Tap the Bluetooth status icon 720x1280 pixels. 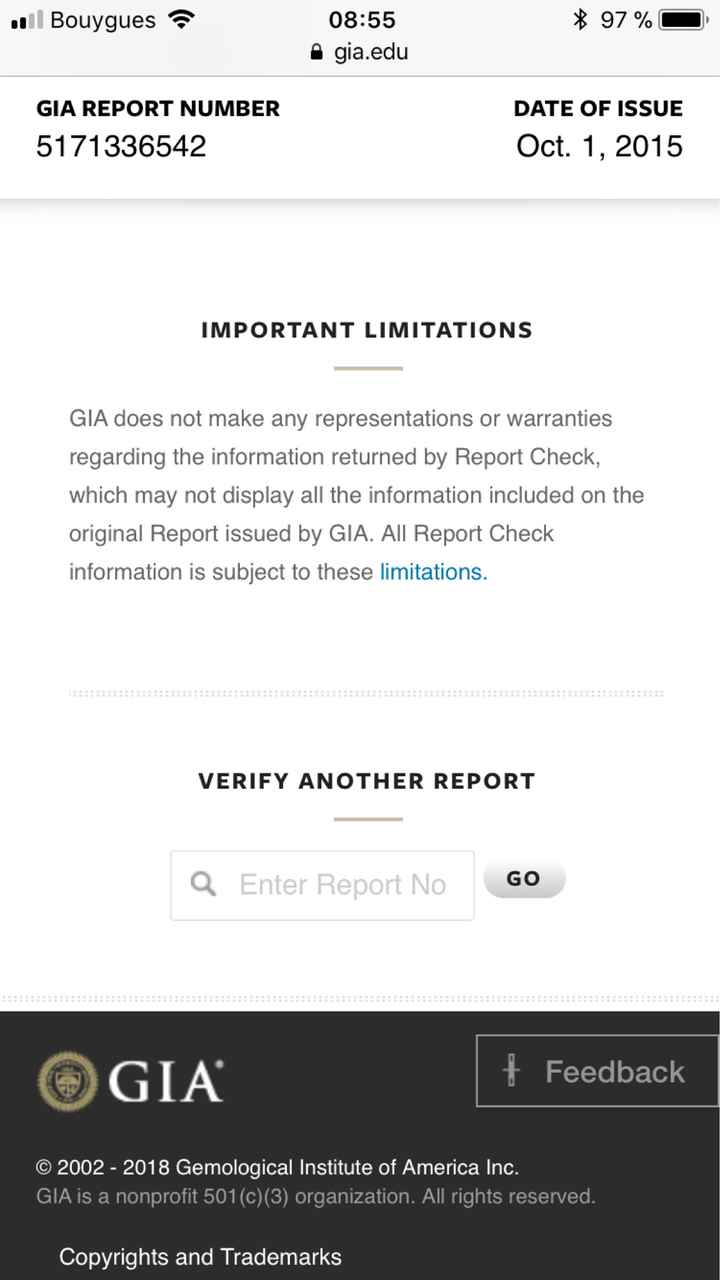(x=579, y=19)
